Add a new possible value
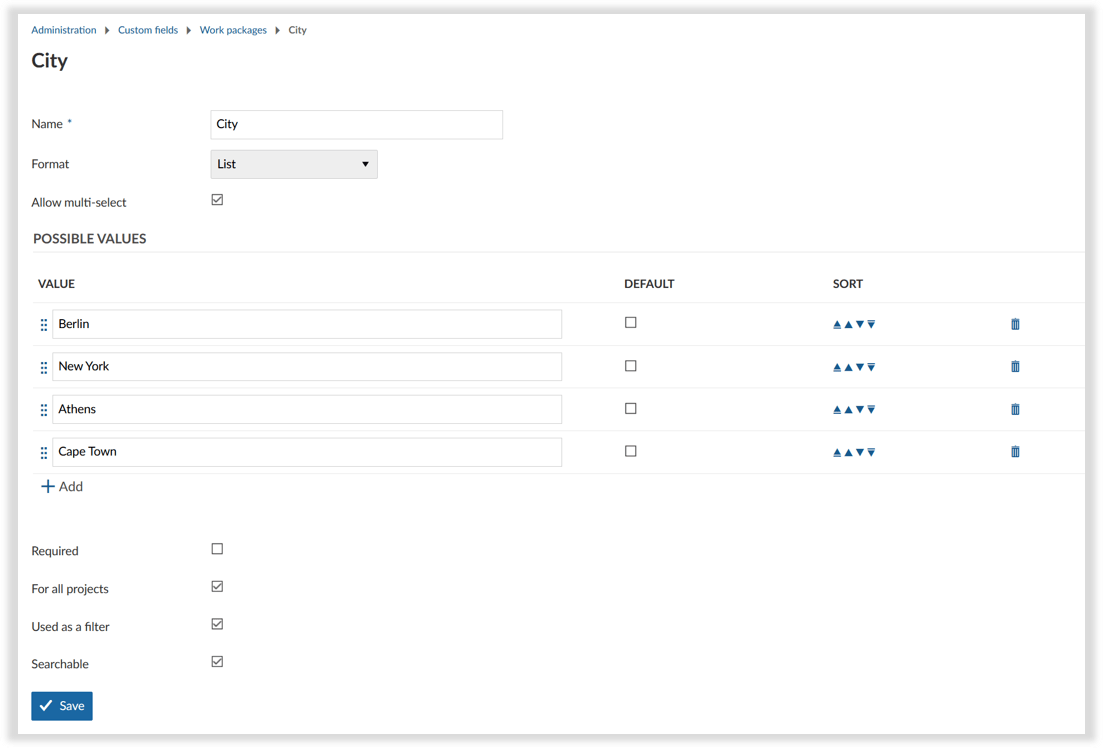Screen dimensions: 1103x748 (x=62, y=487)
